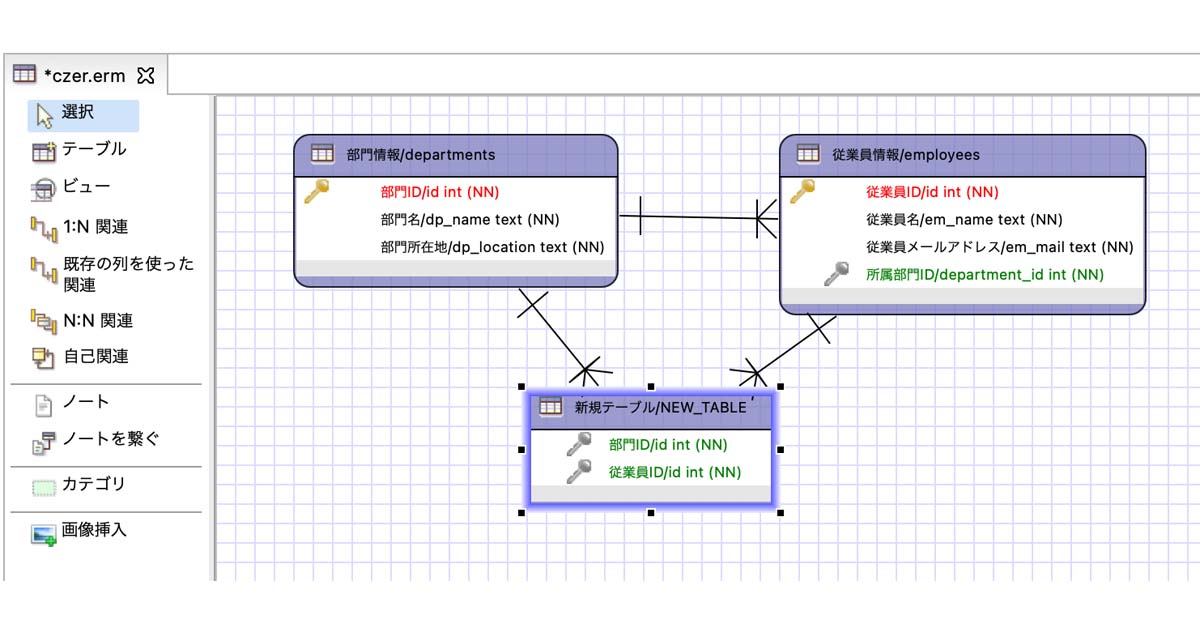The height and width of the screenshot is (630, 1200).
Task: Click the gray key icon next to department_id
Action: point(833,274)
